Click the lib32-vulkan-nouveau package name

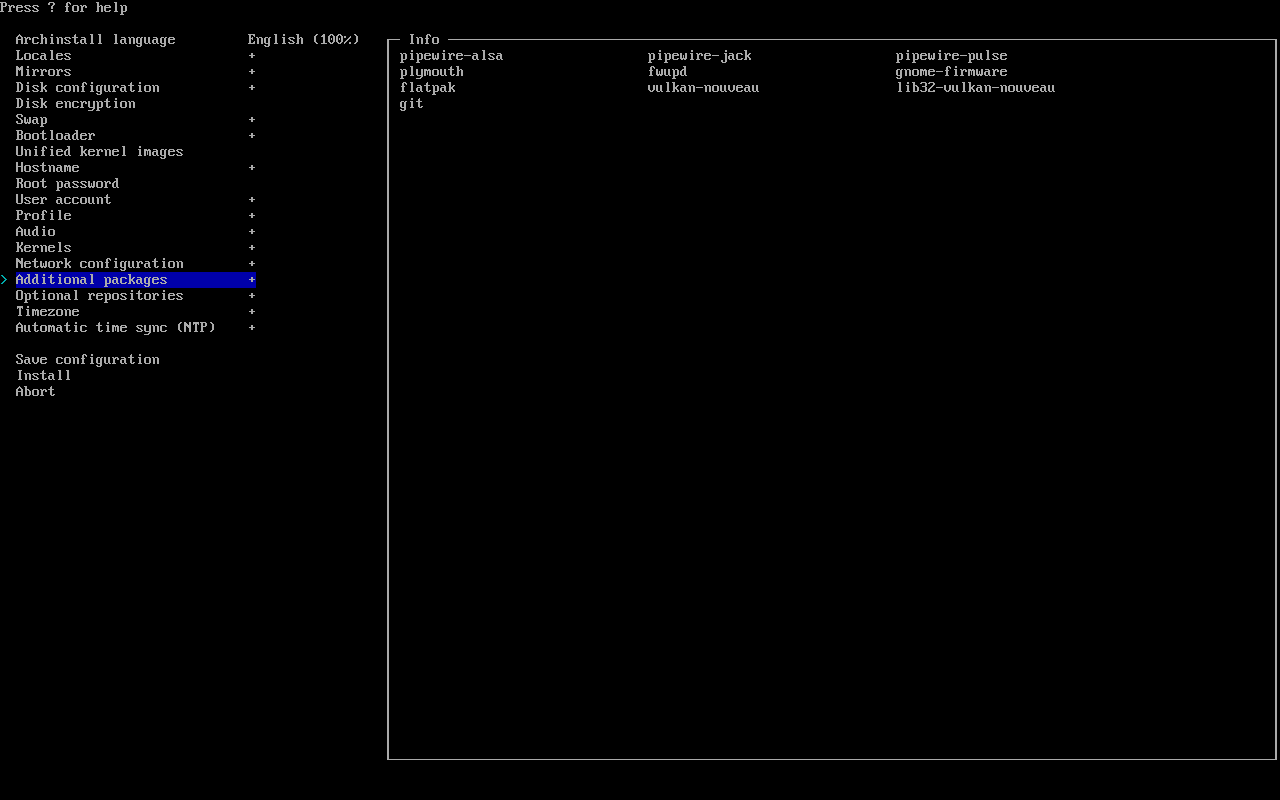(x=975, y=88)
